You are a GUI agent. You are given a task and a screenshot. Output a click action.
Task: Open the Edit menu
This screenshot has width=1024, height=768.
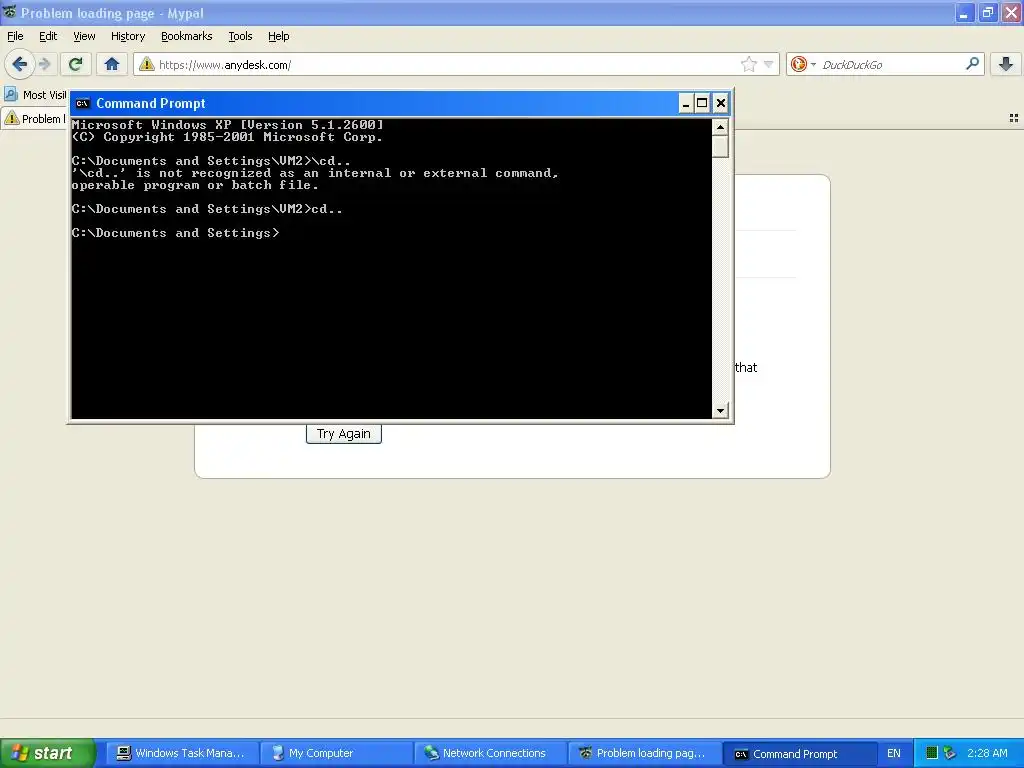48,36
